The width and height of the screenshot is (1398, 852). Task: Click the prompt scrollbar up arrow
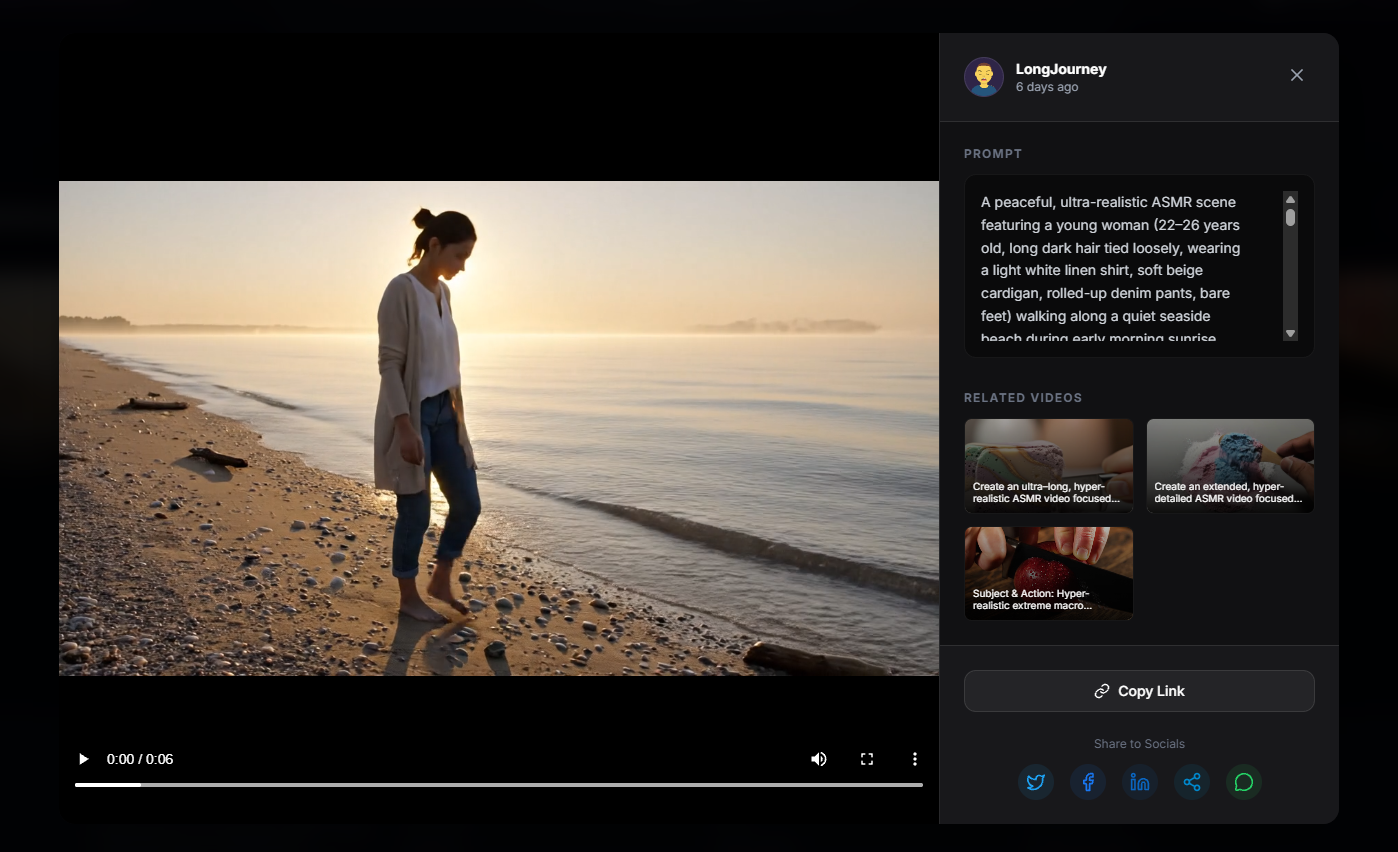click(x=1290, y=198)
